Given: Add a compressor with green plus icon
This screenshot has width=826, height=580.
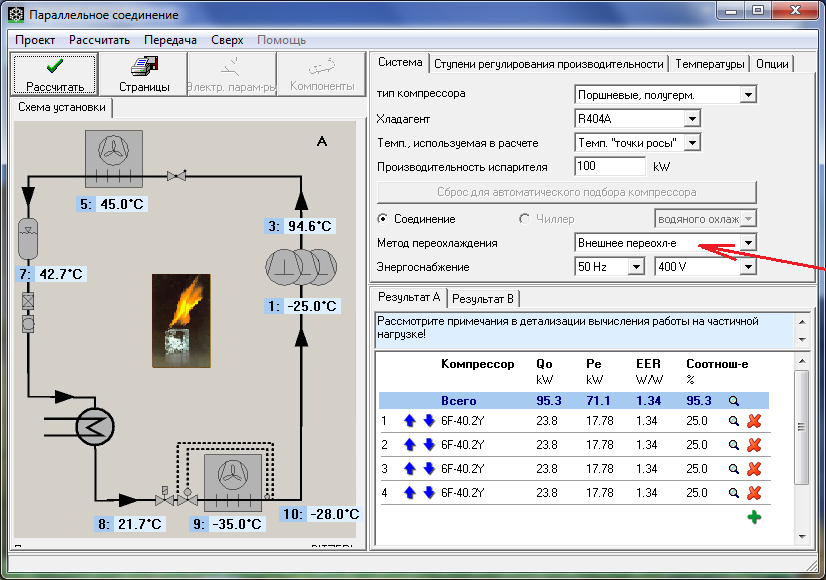Looking at the screenshot, I should pyautogui.click(x=754, y=517).
